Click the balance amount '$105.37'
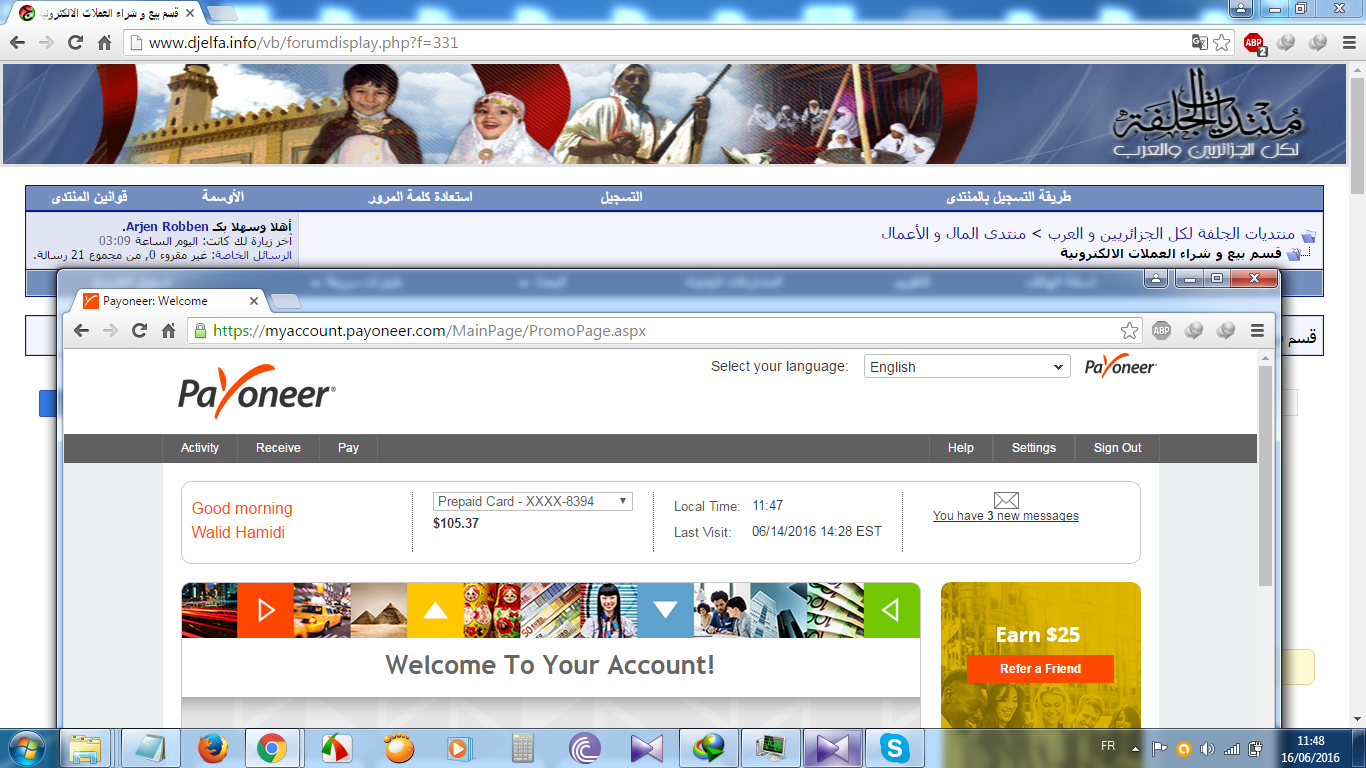Screen dimensions: 1366x768 tap(456, 523)
